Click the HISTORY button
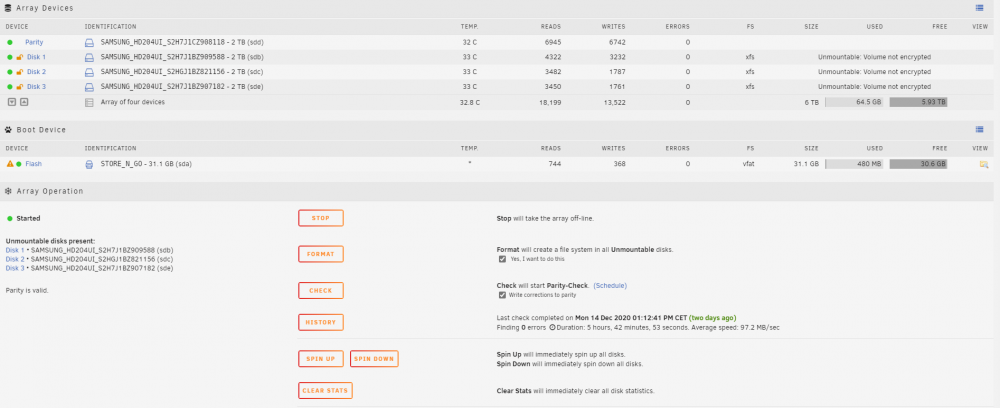The height and width of the screenshot is (408, 1000). (x=321, y=323)
